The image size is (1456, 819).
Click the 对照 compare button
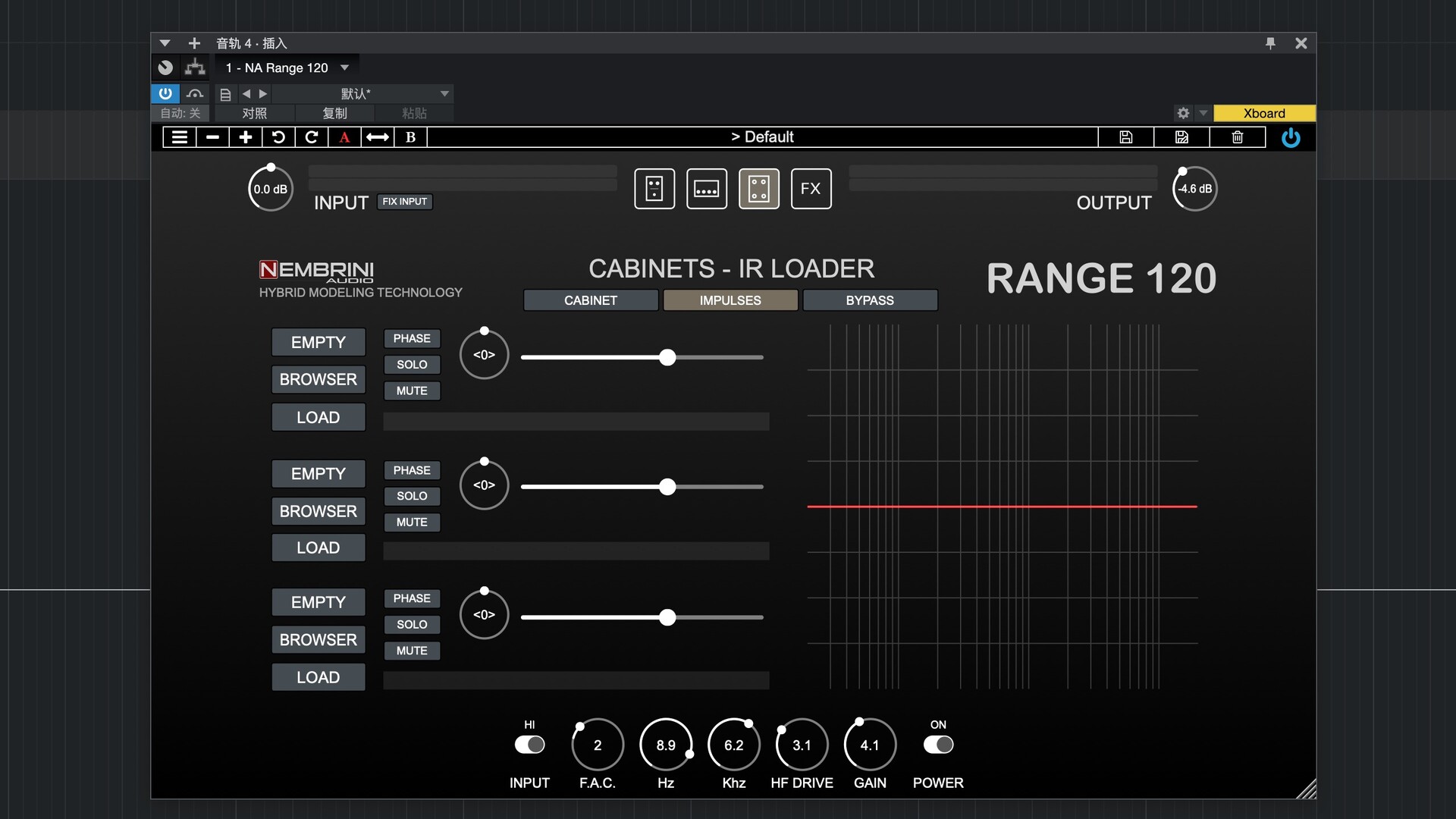tap(254, 113)
